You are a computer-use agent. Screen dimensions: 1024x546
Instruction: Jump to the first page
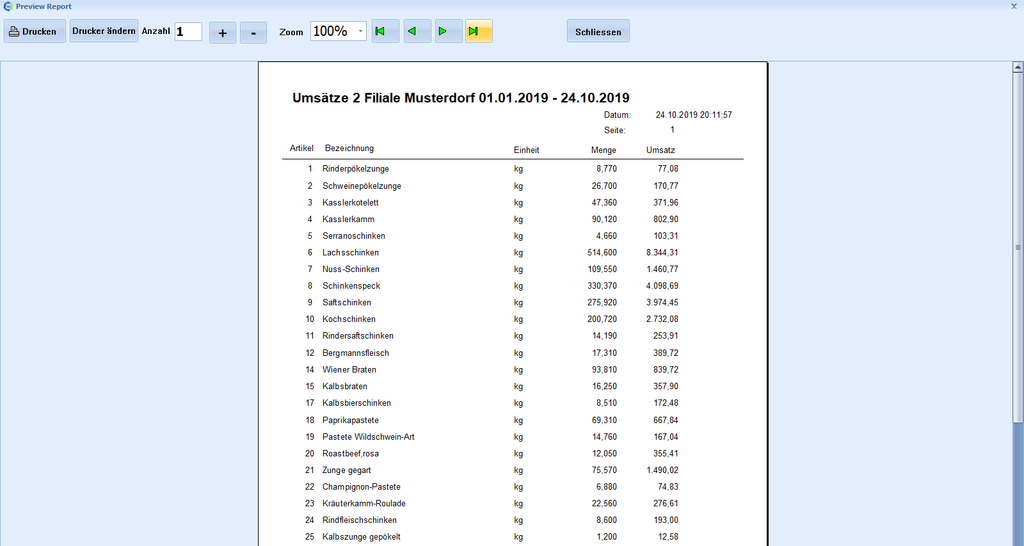[385, 31]
